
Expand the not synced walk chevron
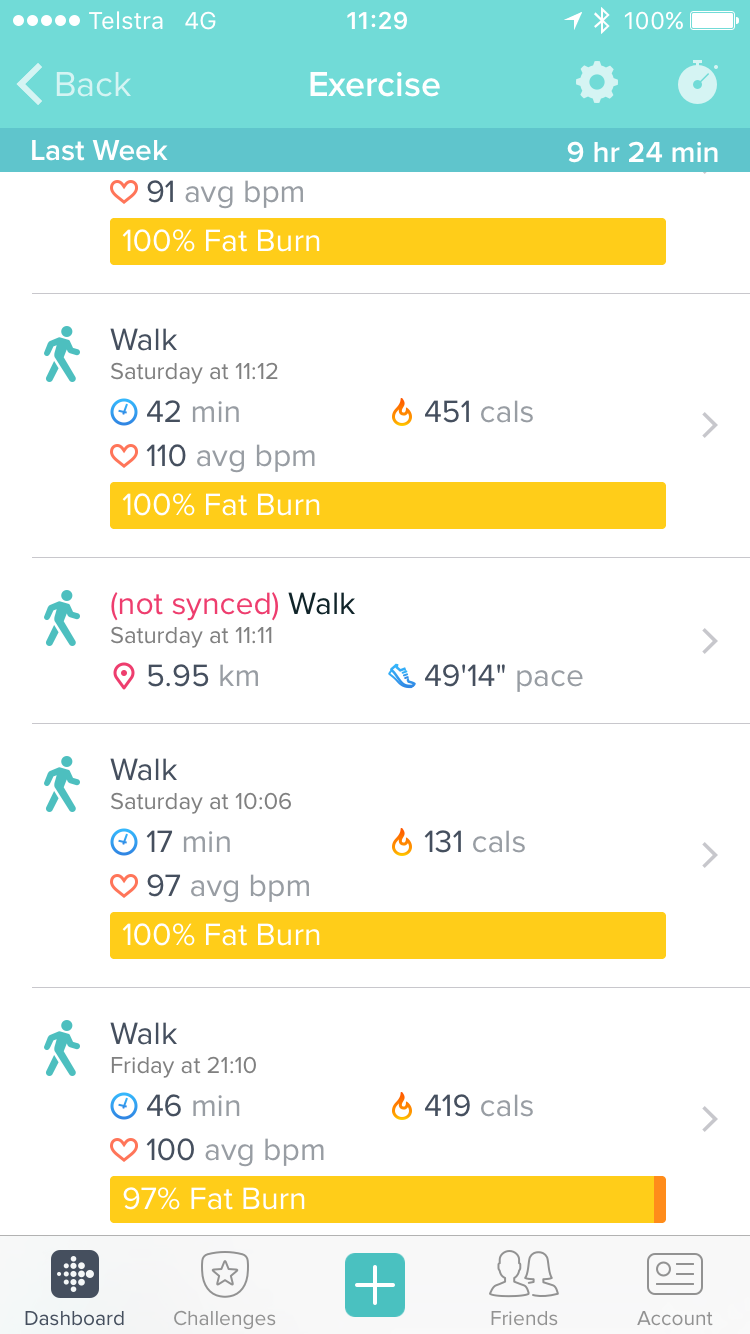pos(709,640)
